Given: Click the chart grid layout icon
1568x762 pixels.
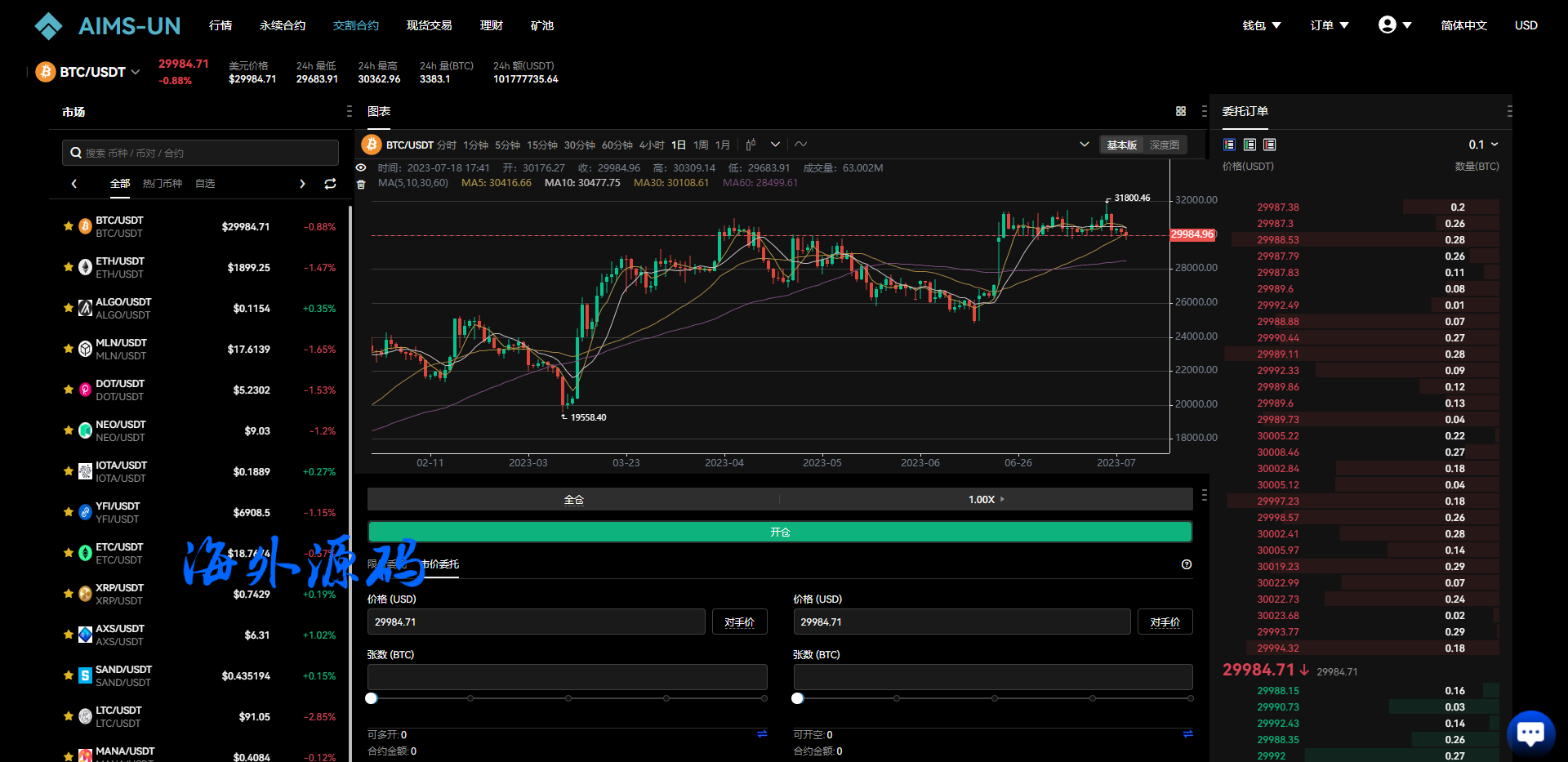Looking at the screenshot, I should [x=1180, y=111].
